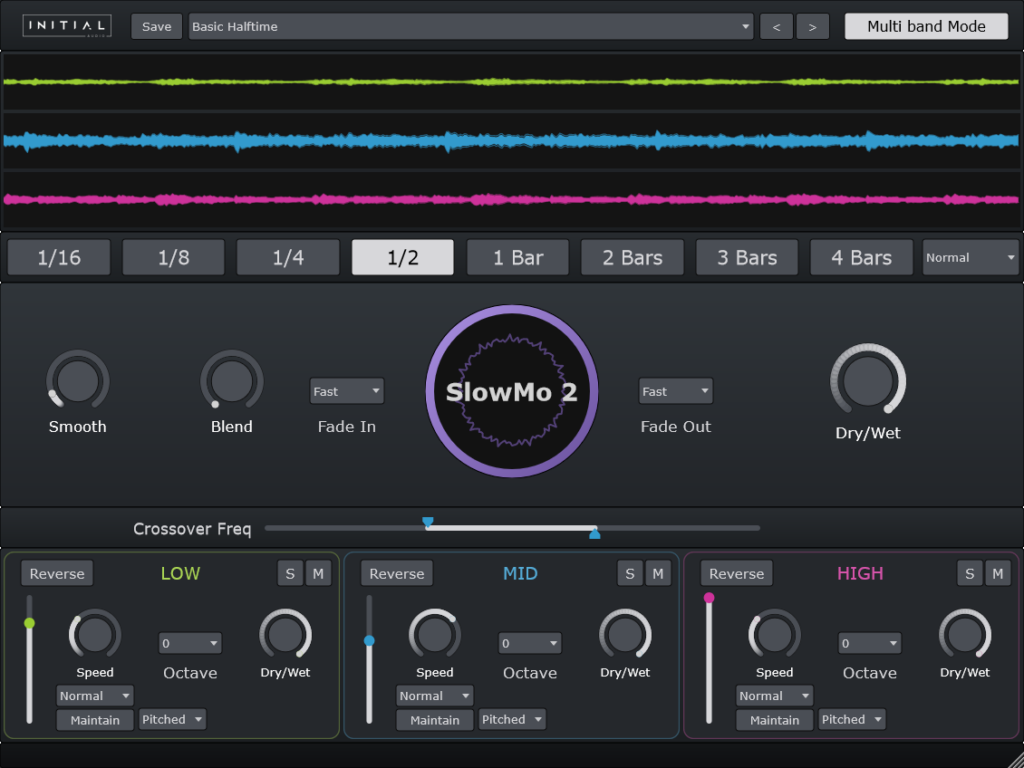The width and height of the screenshot is (1024, 768).
Task: Save the current preset
Action: [x=156, y=26]
